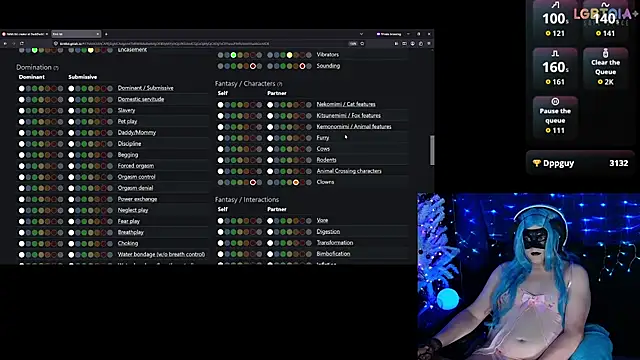Reload the page in the browser
This screenshot has width=640, height=360.
click(22, 44)
